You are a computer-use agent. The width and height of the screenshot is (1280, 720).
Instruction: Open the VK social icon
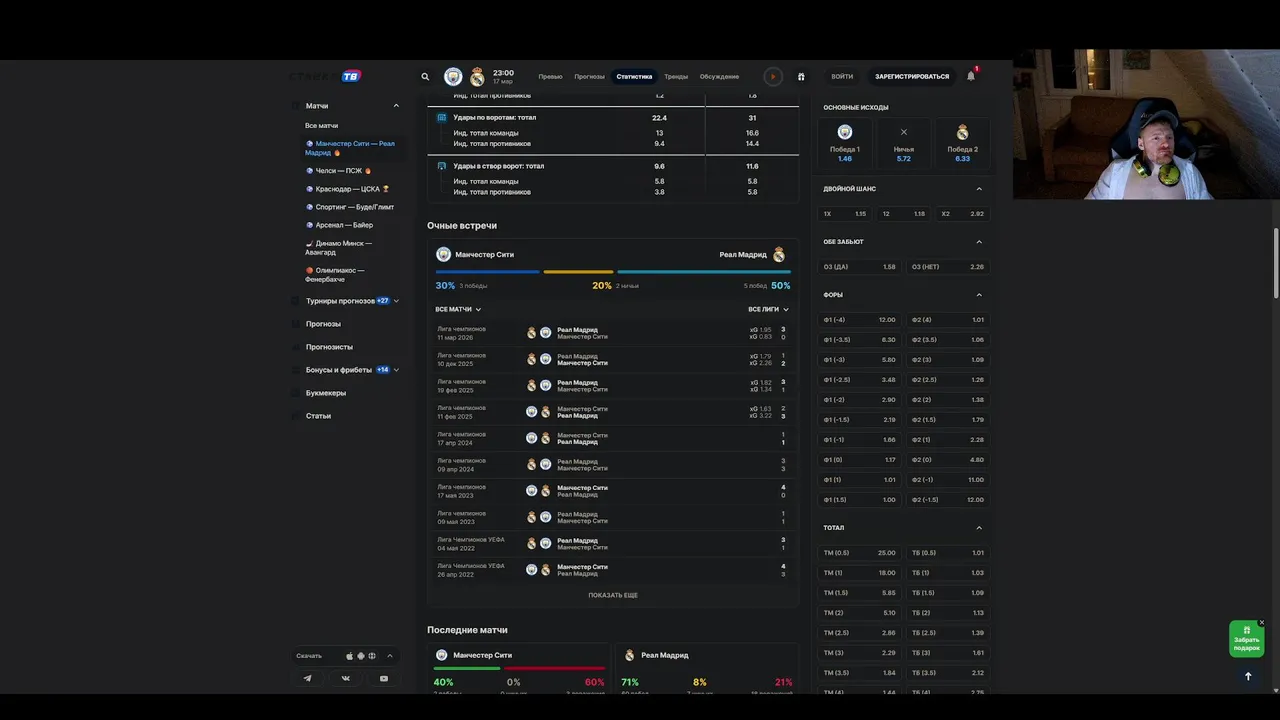346,678
